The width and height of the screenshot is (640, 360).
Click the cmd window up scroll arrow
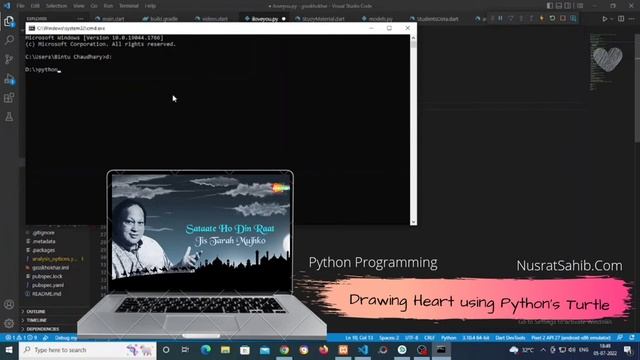coord(413,38)
